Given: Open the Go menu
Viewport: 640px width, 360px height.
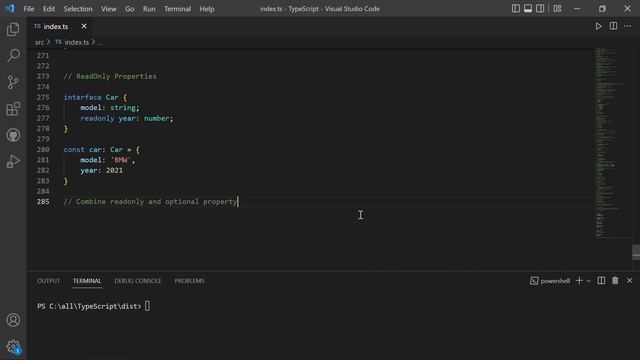Looking at the screenshot, I should click(129, 9).
